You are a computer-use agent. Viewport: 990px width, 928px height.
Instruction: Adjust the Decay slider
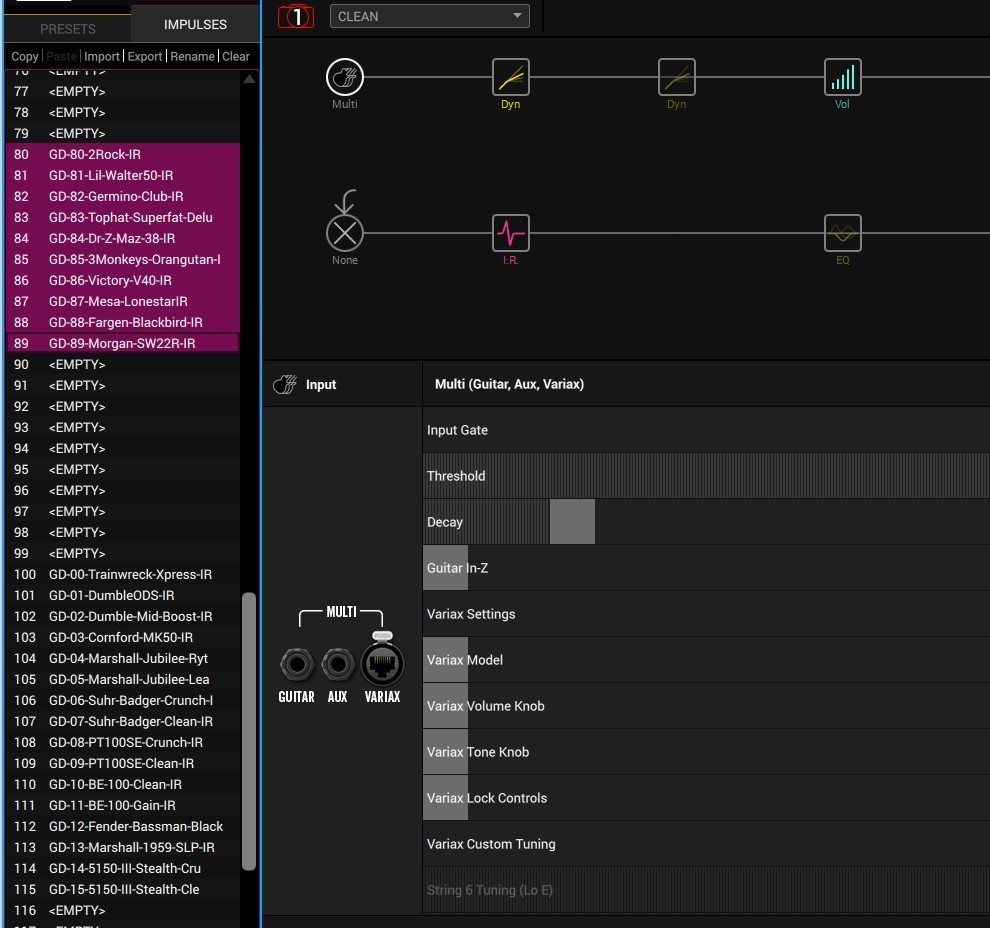coord(706,521)
